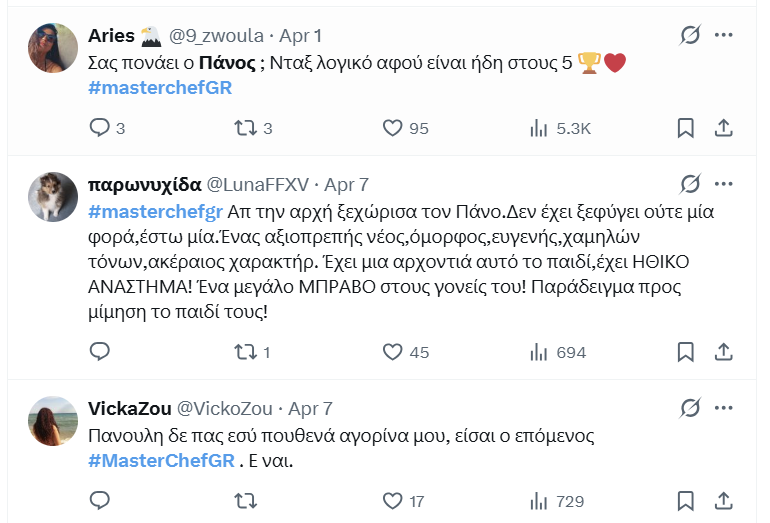Bookmark the Aries tweet
Viewport: 770px width, 523px height.
pyautogui.click(x=686, y=128)
